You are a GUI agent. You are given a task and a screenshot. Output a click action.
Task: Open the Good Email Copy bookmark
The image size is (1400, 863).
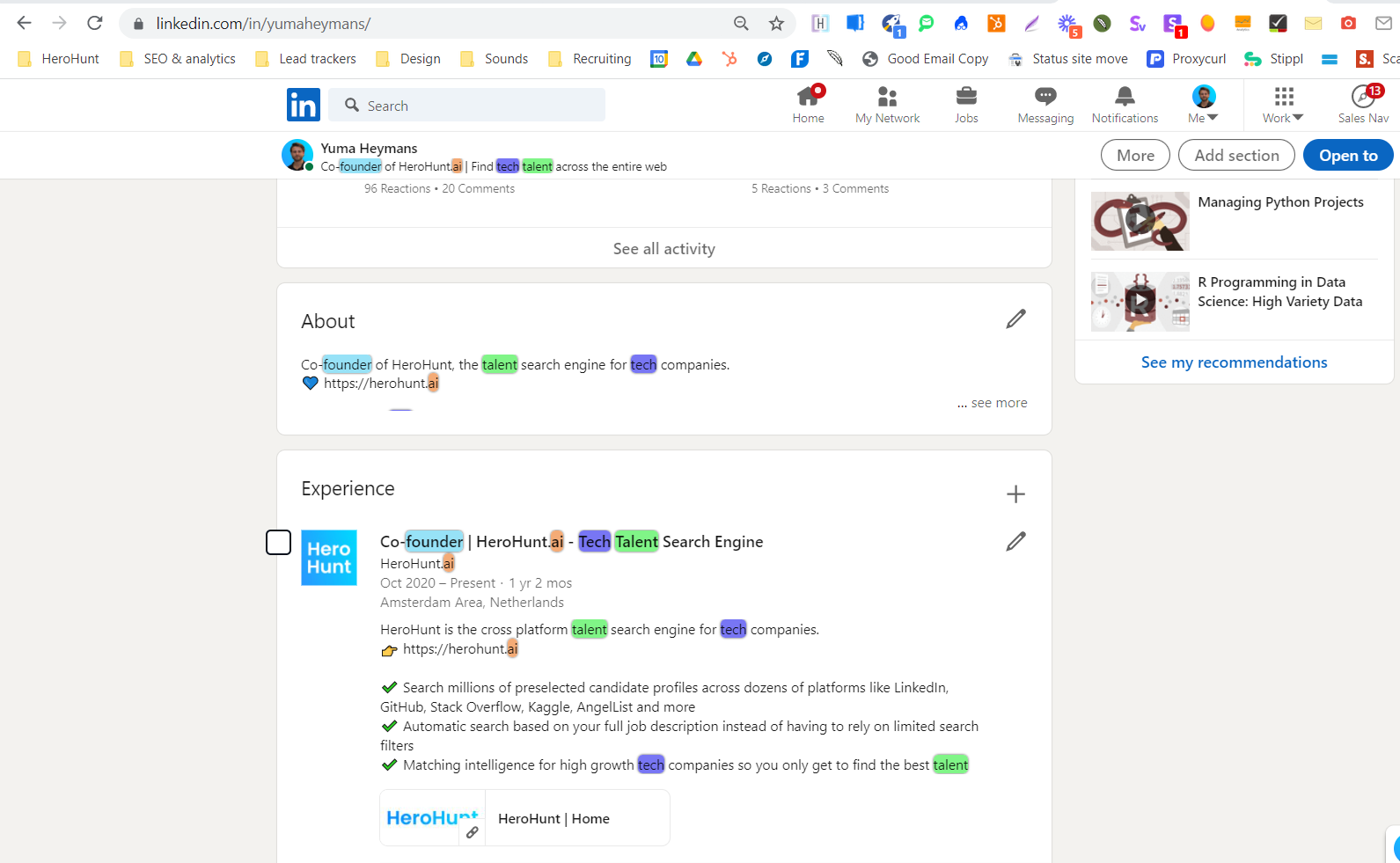[x=925, y=59]
